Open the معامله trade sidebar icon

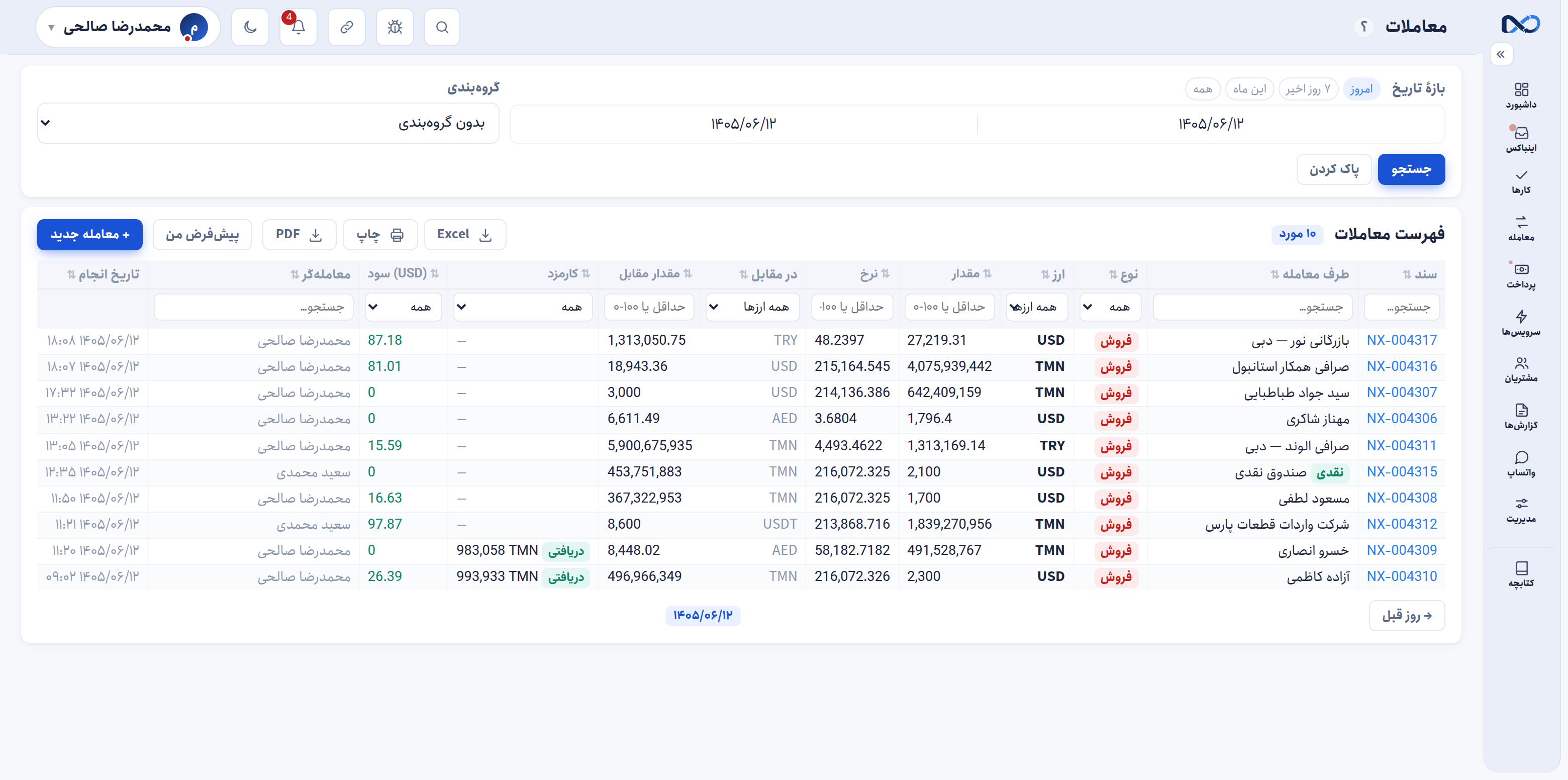1521,228
